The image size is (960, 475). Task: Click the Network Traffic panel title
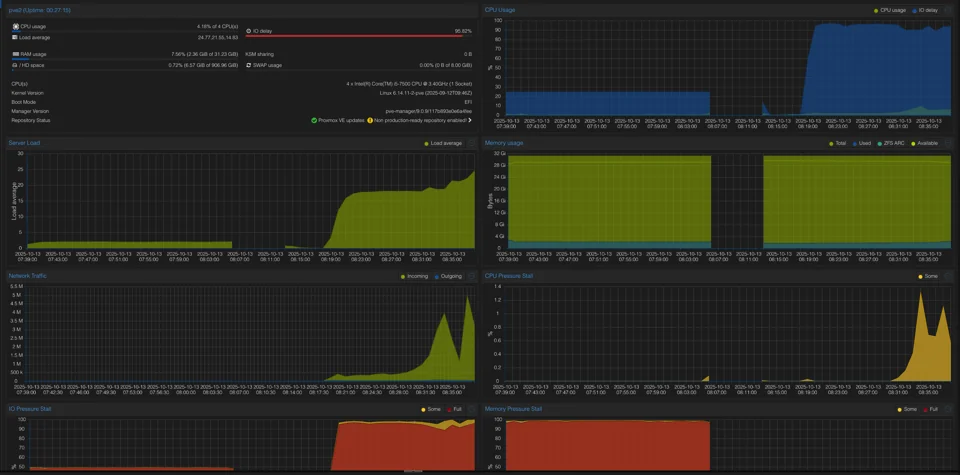tap(28, 275)
